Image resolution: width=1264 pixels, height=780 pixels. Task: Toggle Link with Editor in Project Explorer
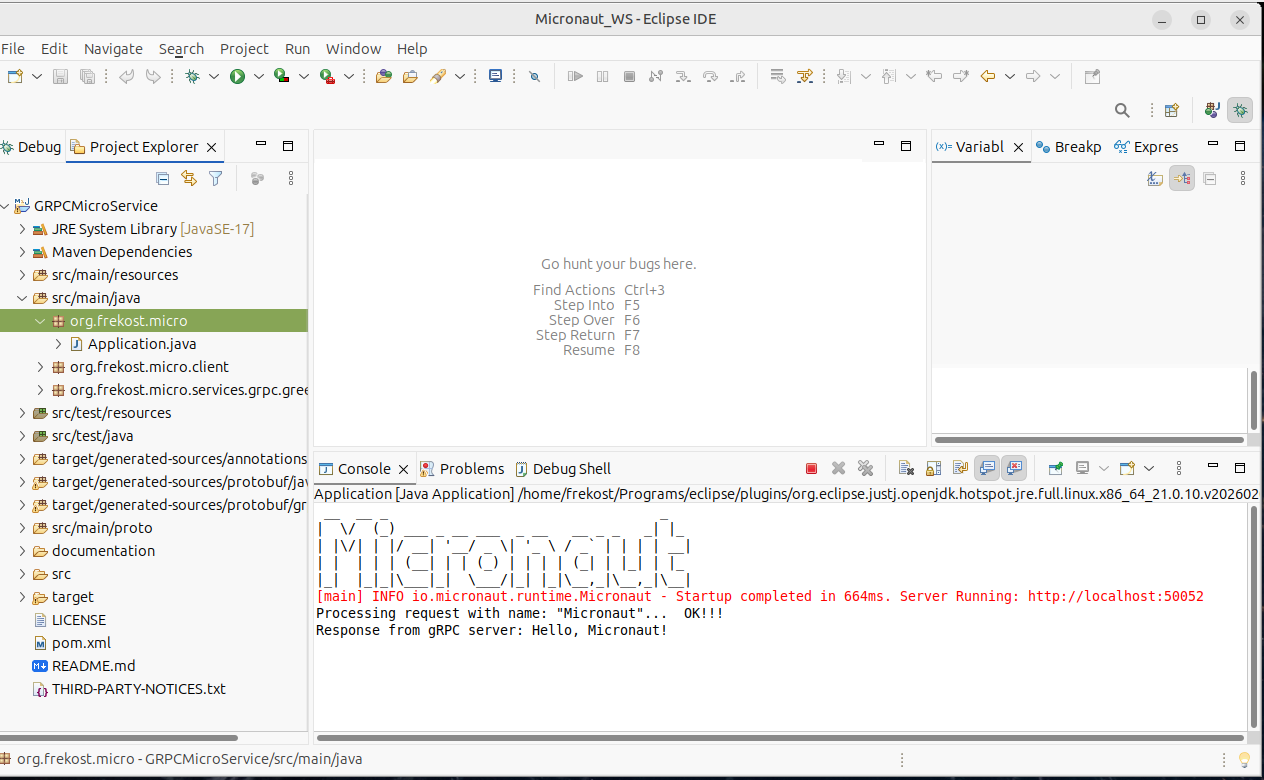(189, 178)
